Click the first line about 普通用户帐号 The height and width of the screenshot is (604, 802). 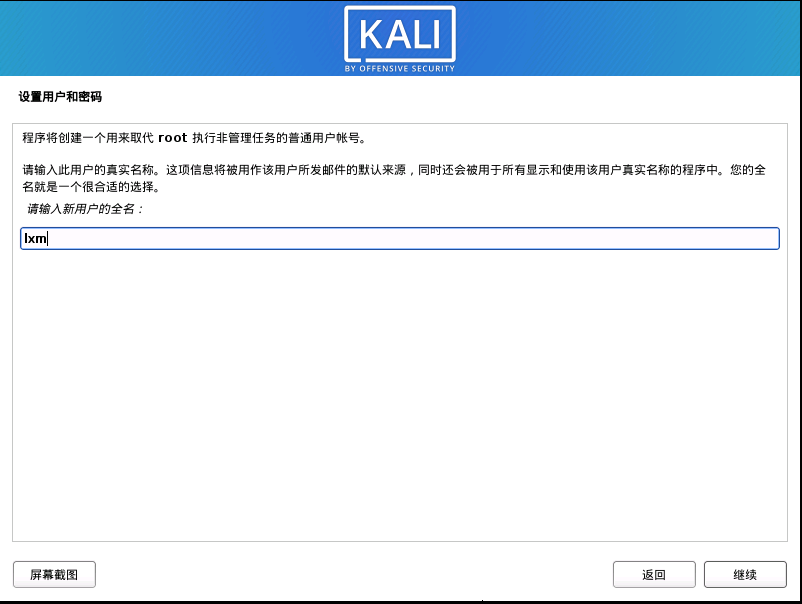[194, 138]
